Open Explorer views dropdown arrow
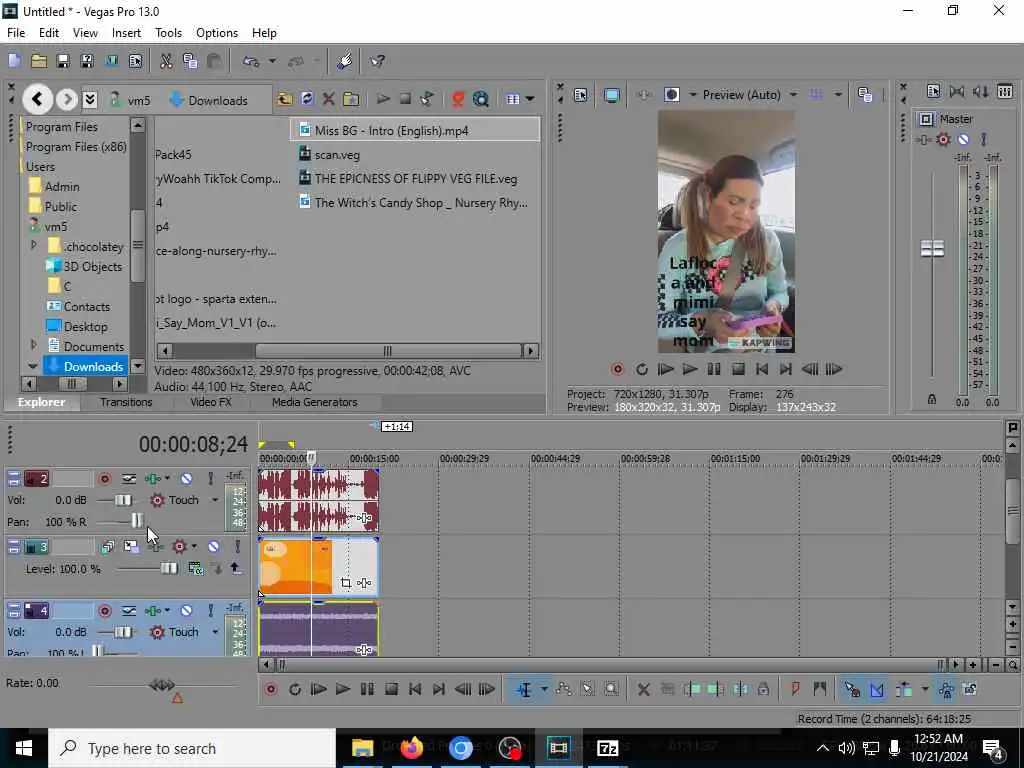 tap(530, 99)
